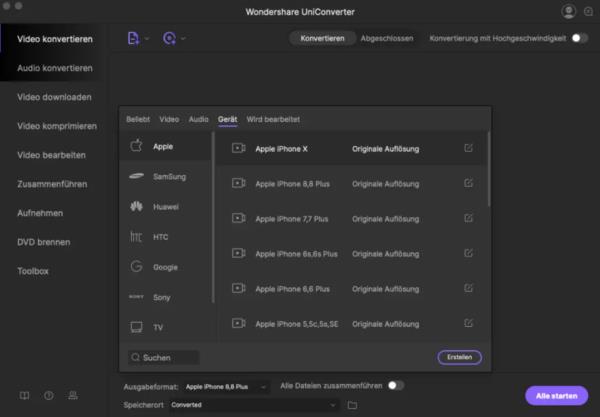Edit settings icon for iPhone 5,5c,5s,SE
Viewport: 600px width, 417px height.
click(x=468, y=323)
